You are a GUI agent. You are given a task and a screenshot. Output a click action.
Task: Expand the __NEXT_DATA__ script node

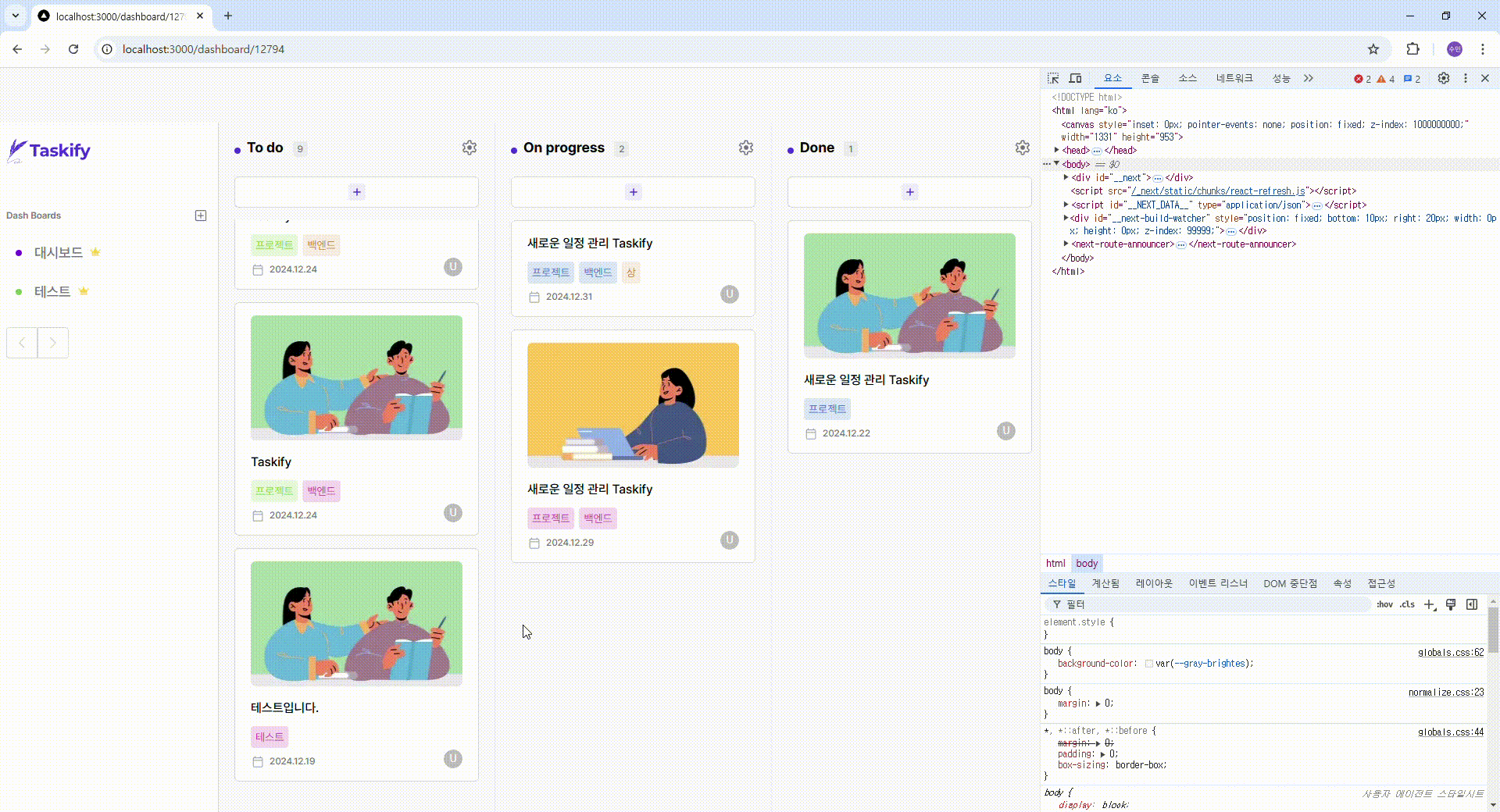pos(1066,205)
